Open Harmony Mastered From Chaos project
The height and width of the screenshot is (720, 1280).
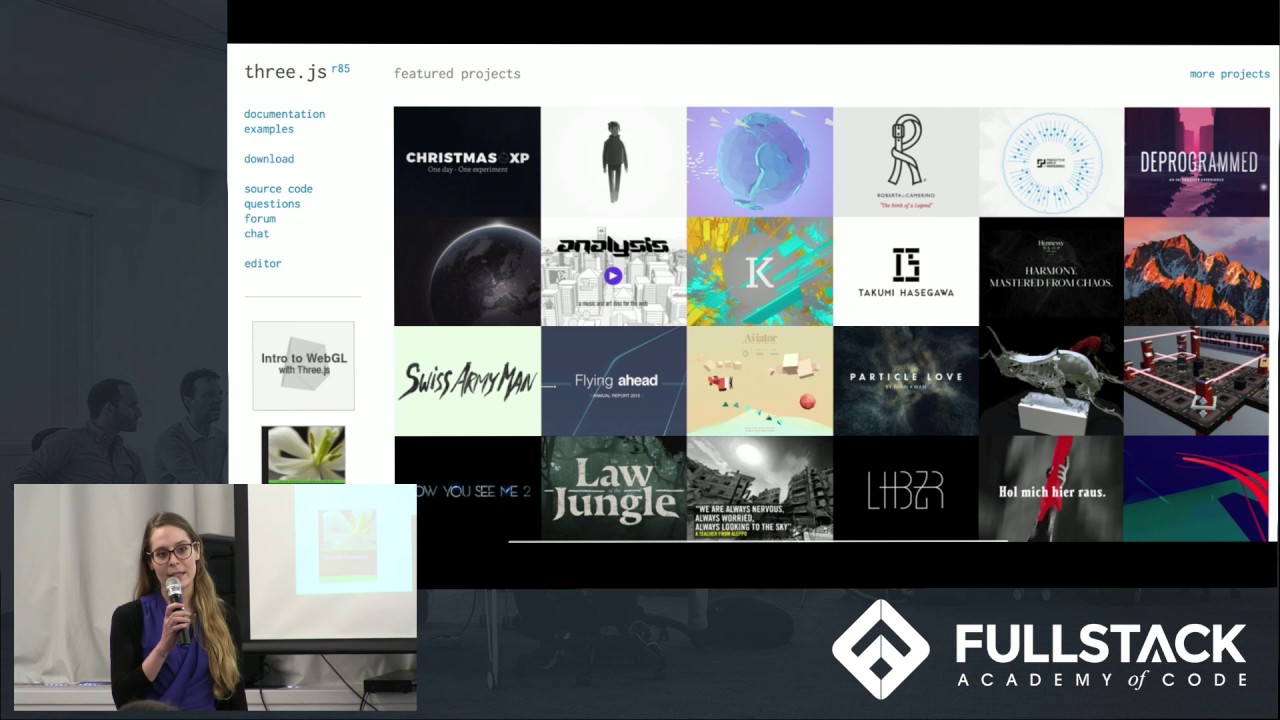coord(1052,272)
